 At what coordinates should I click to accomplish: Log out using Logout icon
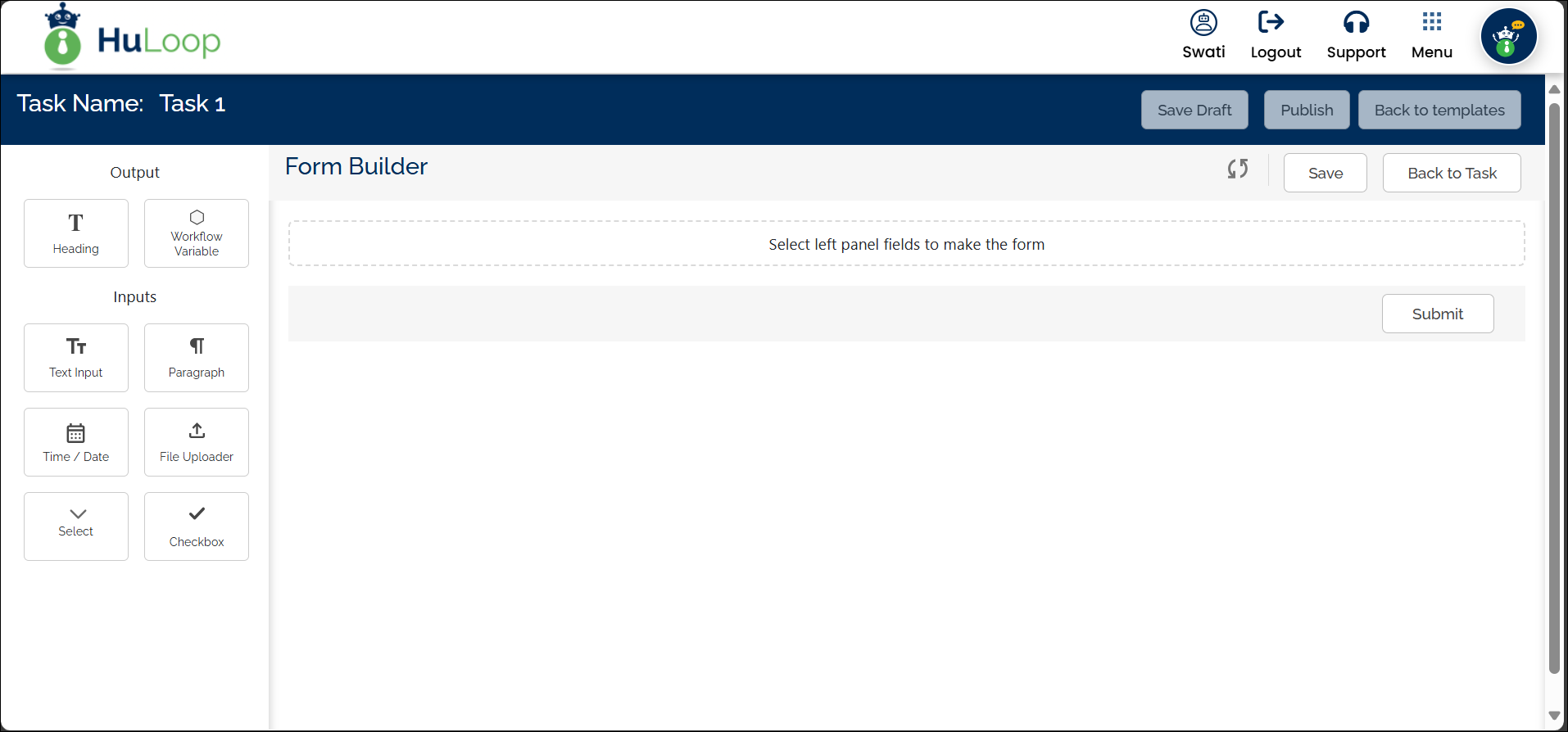(x=1275, y=35)
